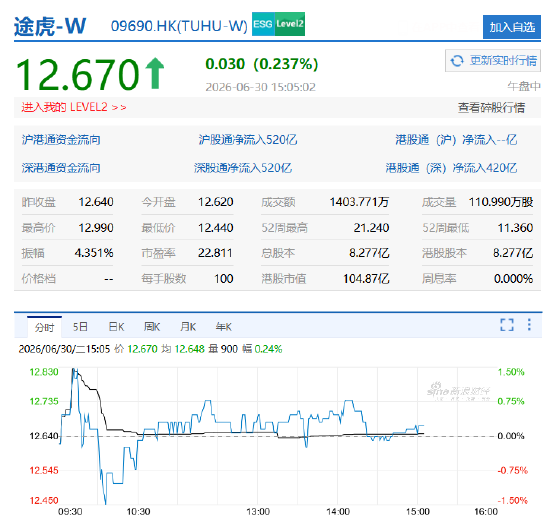Click chart y-axis label 12.450

click(x=44, y=500)
